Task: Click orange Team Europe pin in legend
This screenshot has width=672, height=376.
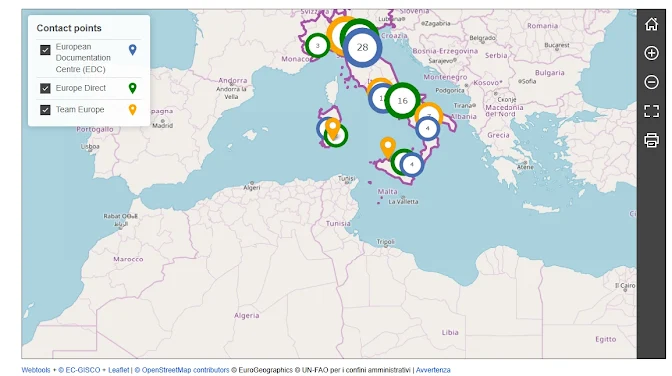Action: pos(133,110)
